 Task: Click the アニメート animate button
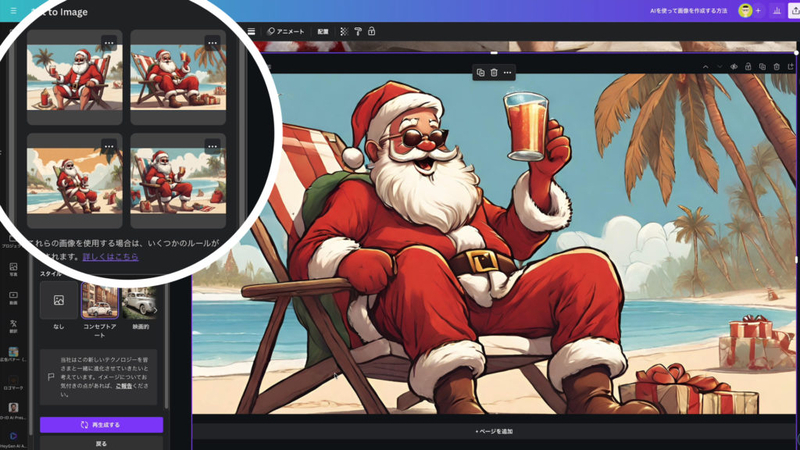[x=286, y=32]
